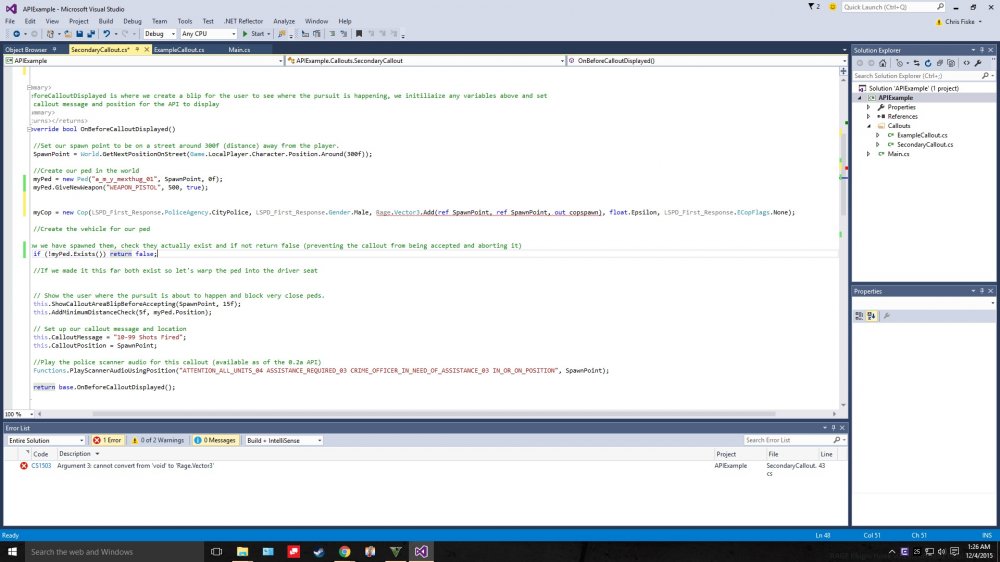1000x562 pixels.
Task: Toggle the 1 Error filter button
Action: coord(108,440)
